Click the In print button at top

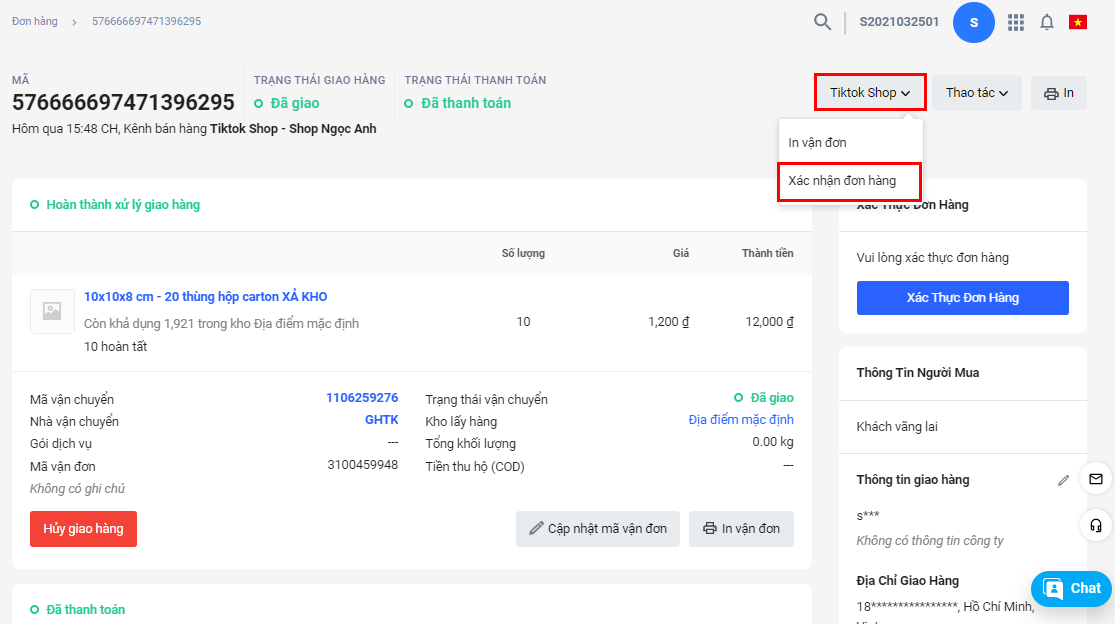tap(1058, 93)
